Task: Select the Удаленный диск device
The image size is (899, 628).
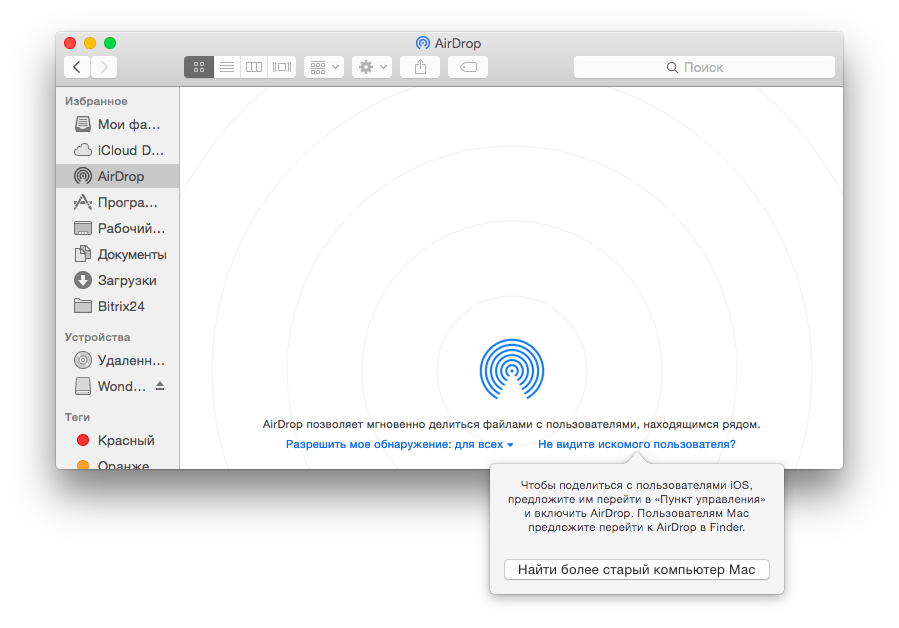Action: [118, 360]
